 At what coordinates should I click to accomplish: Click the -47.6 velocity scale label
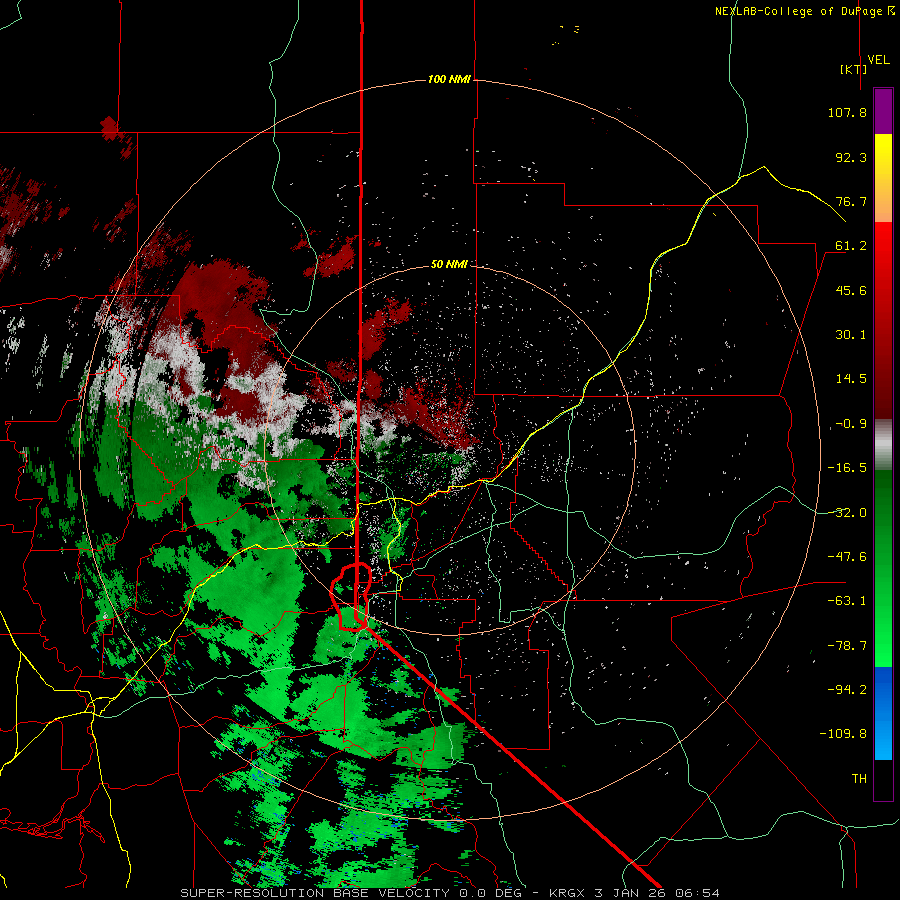[847, 557]
